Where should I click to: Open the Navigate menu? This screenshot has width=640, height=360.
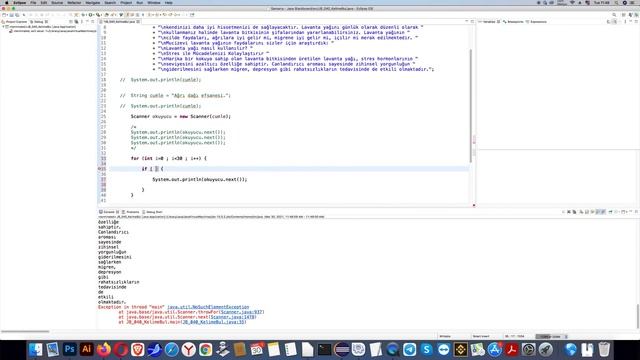[x=93, y=2]
